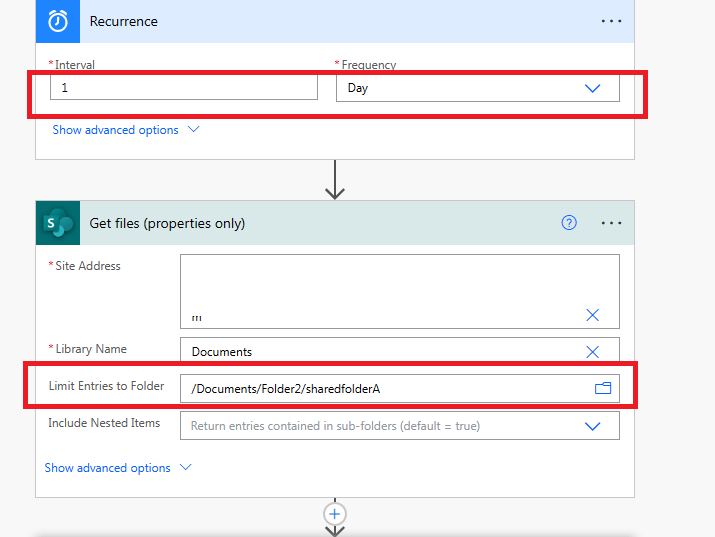
Task: Click the Limit Entries to Folder path field
Action: [399, 388]
